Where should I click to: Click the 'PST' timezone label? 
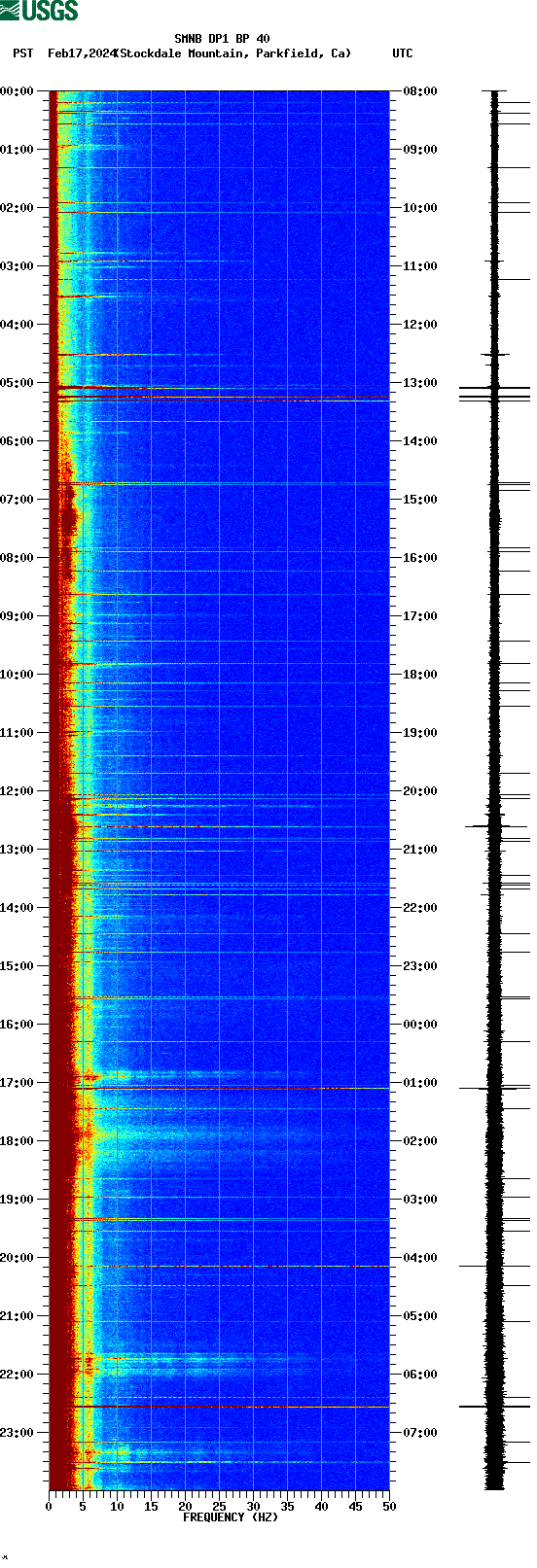[x=23, y=53]
